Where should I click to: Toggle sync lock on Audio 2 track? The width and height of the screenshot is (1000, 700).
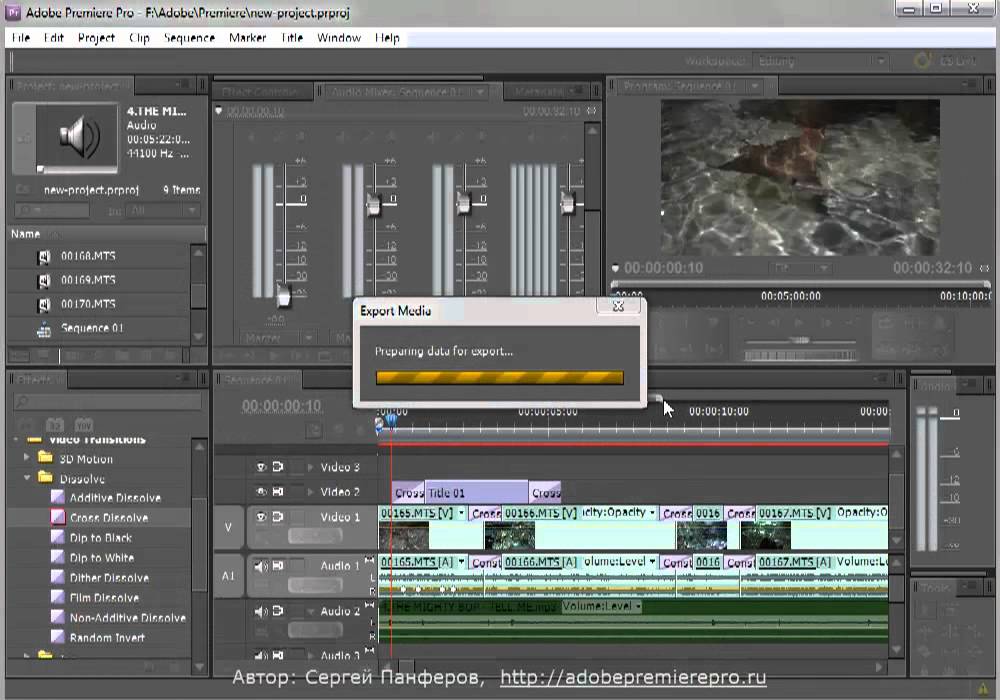tap(277, 611)
